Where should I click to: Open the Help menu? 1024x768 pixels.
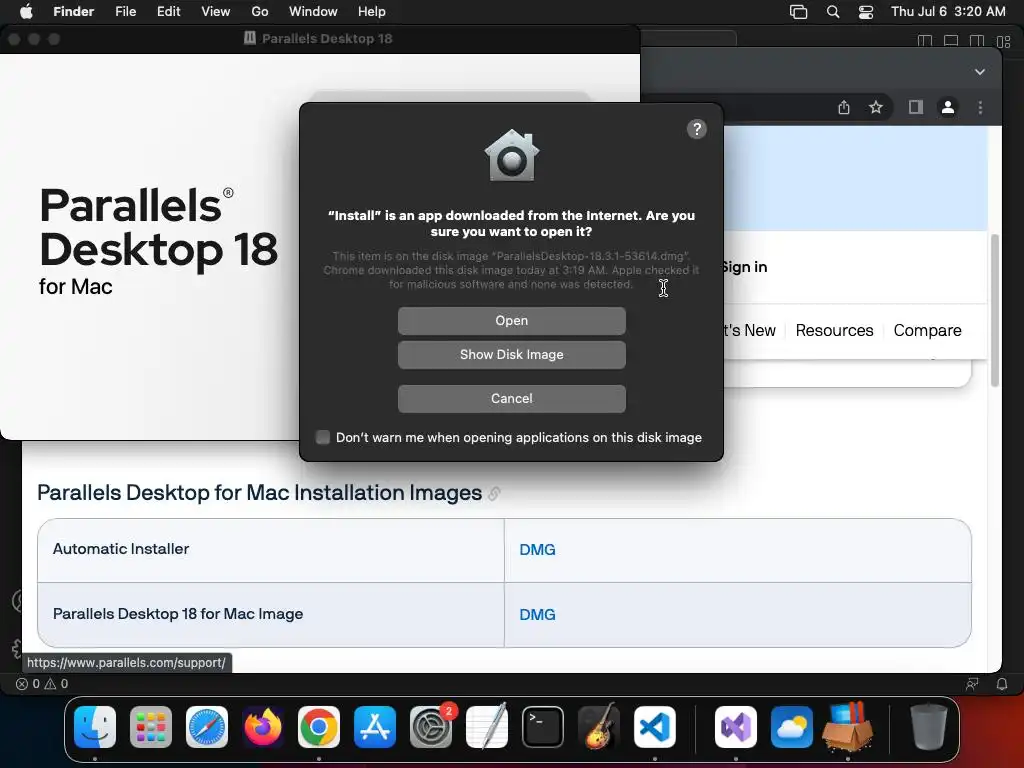click(372, 11)
